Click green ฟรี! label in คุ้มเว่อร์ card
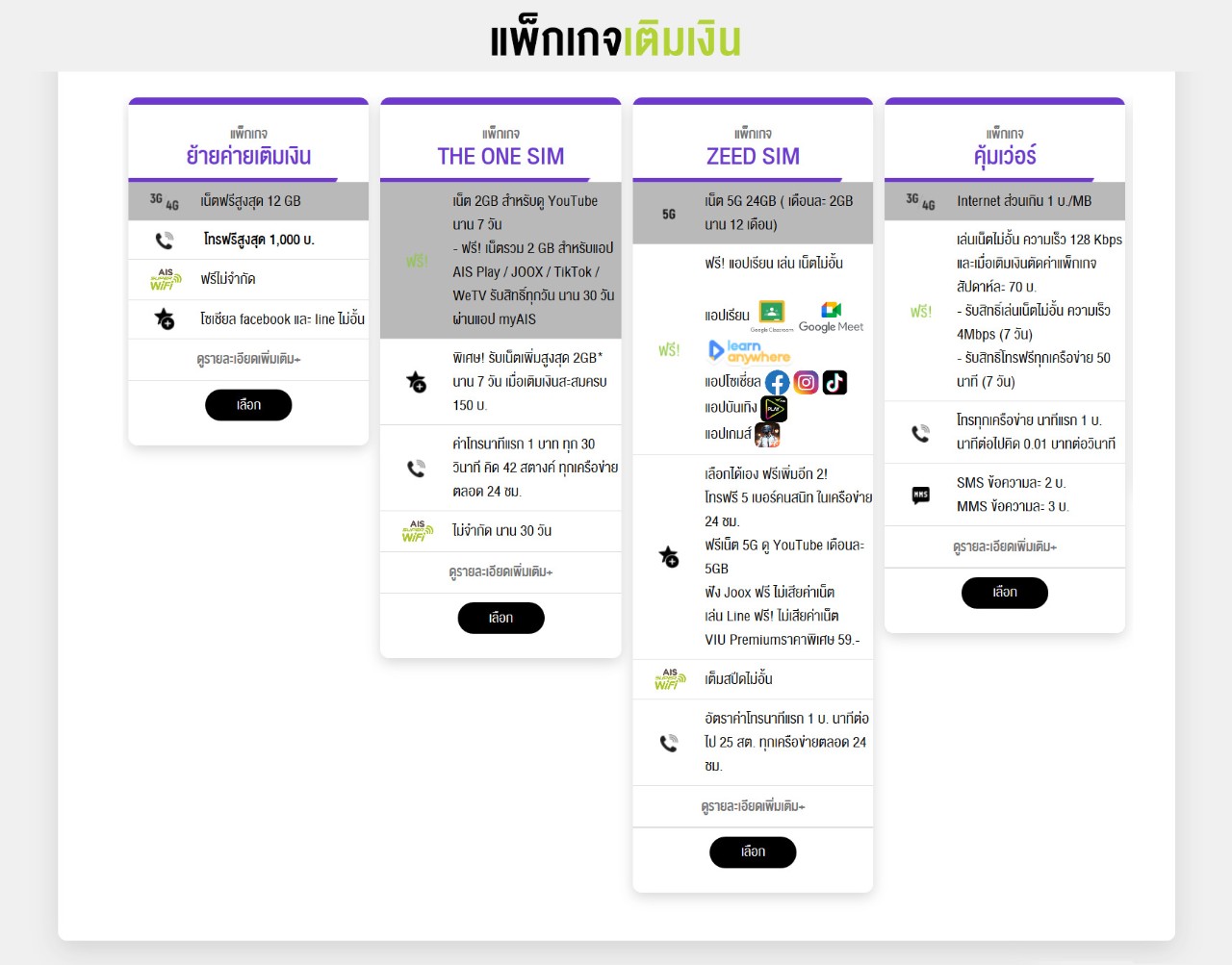Viewport: 1232px width, 965px height. click(921, 312)
